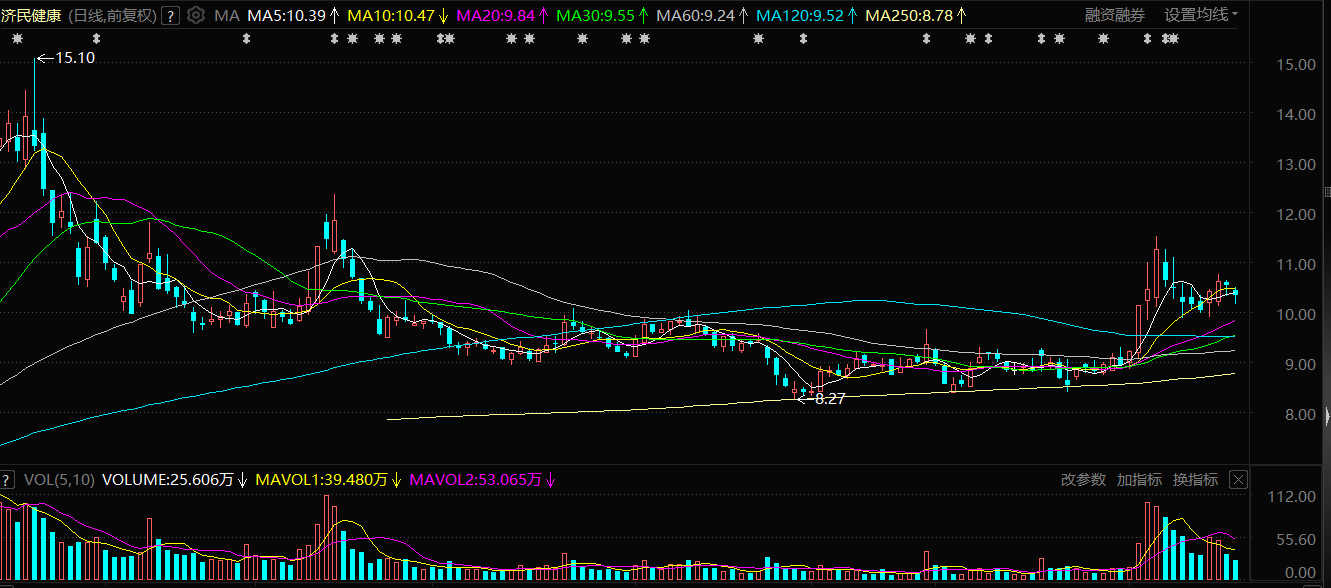Close the VOL indicator panel with X
The image size is (1331, 588).
(x=1238, y=480)
